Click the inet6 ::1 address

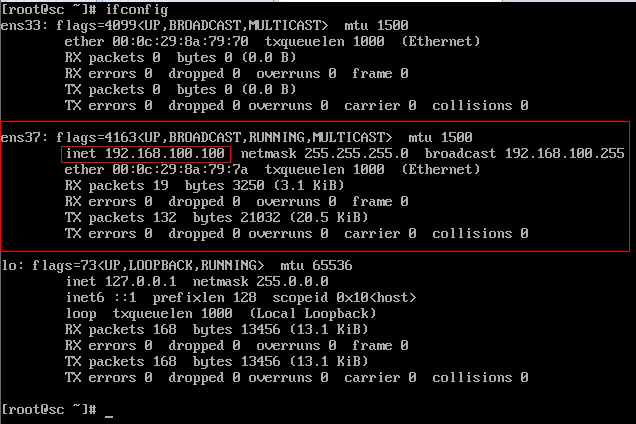point(101,297)
